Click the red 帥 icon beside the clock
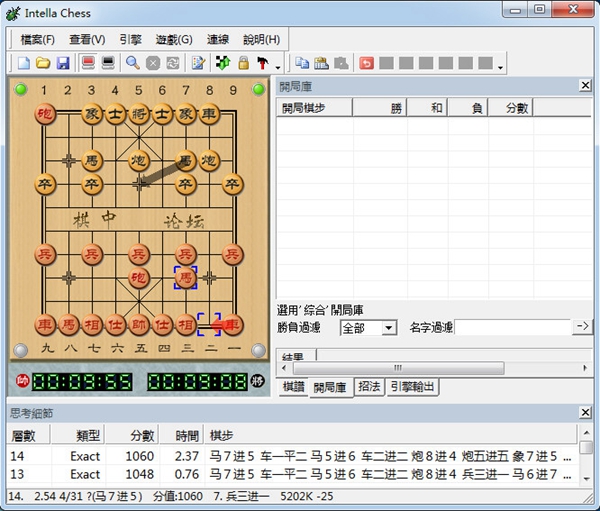600x511 pixels. (x=23, y=381)
